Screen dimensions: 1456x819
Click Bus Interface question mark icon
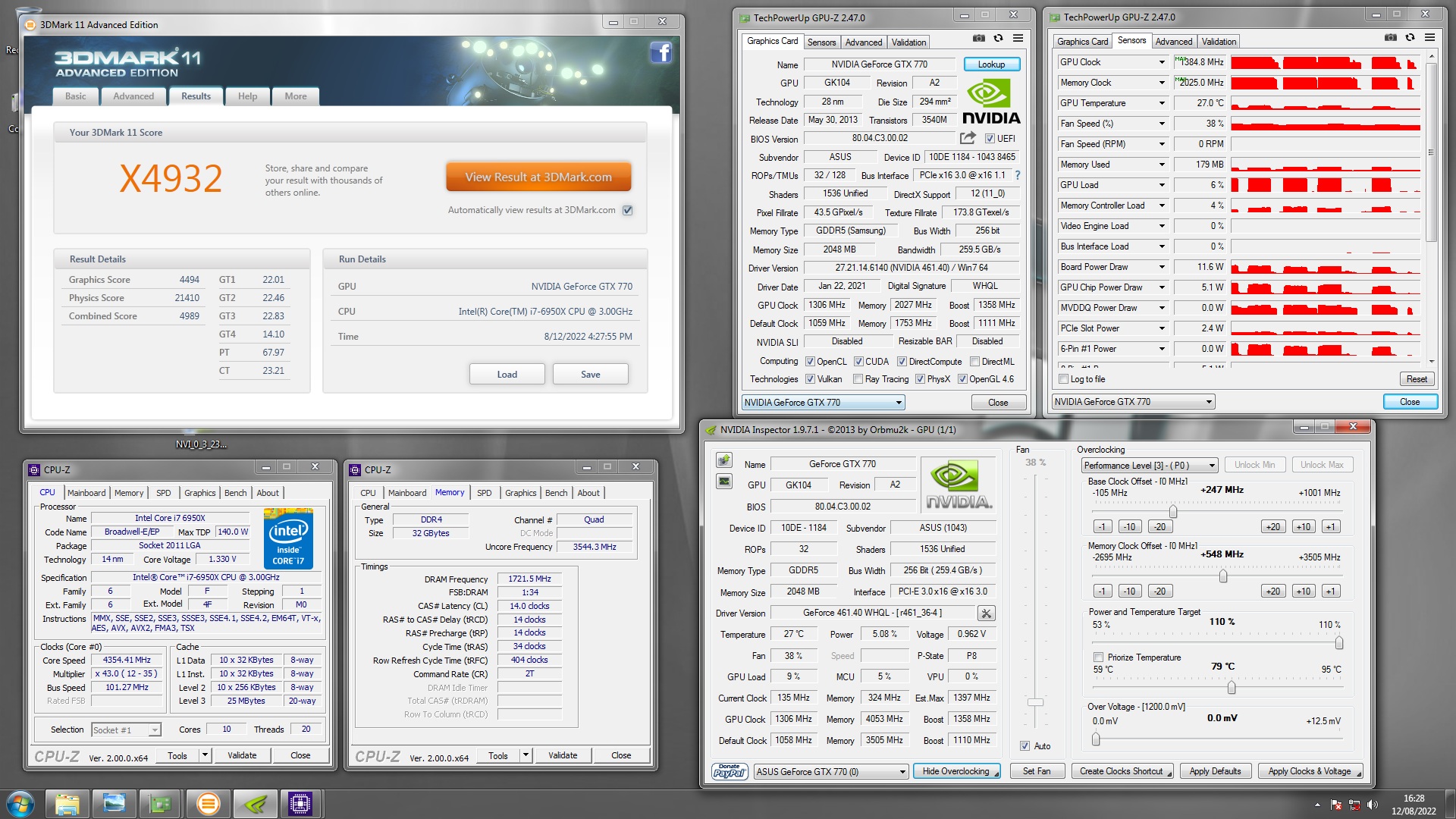click(1018, 175)
